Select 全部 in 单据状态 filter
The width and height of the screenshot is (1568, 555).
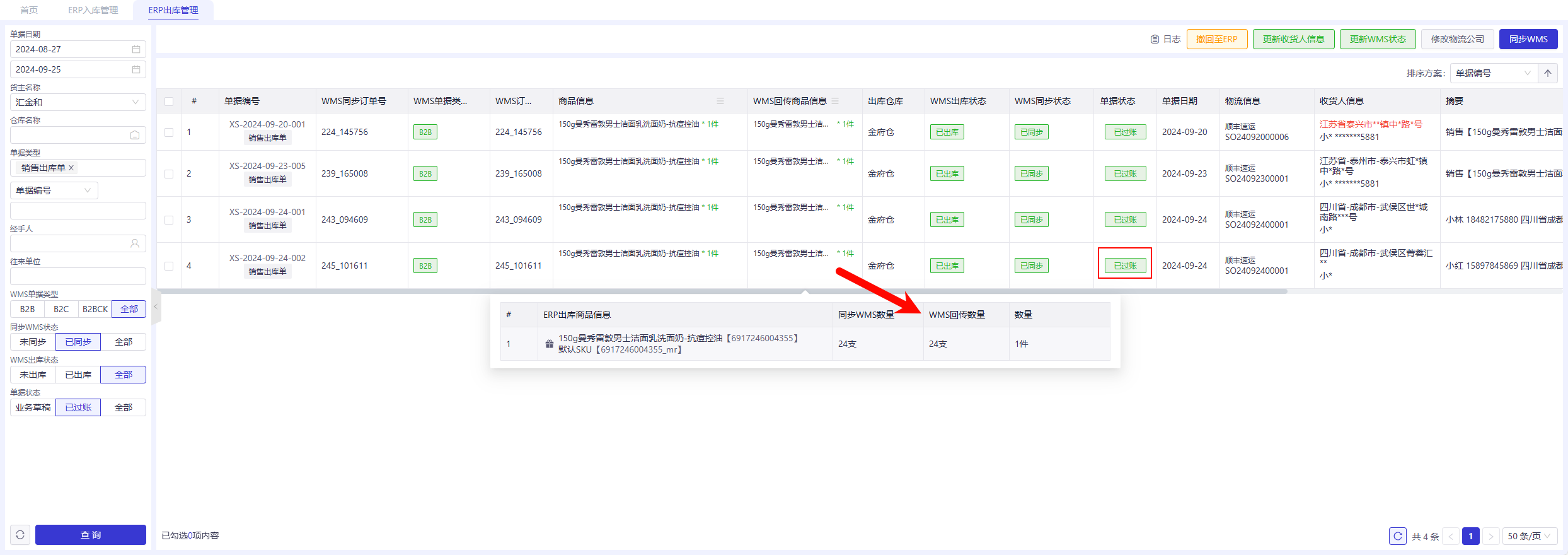coord(124,407)
